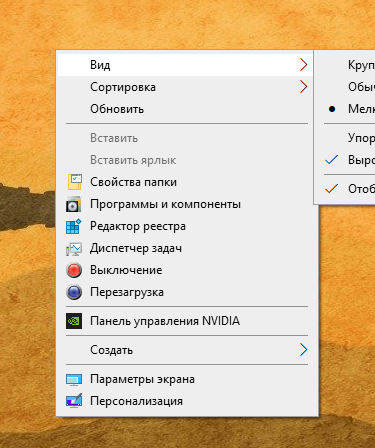Open the Вид menu entry
The width and height of the screenshot is (375, 448).
click(185, 65)
